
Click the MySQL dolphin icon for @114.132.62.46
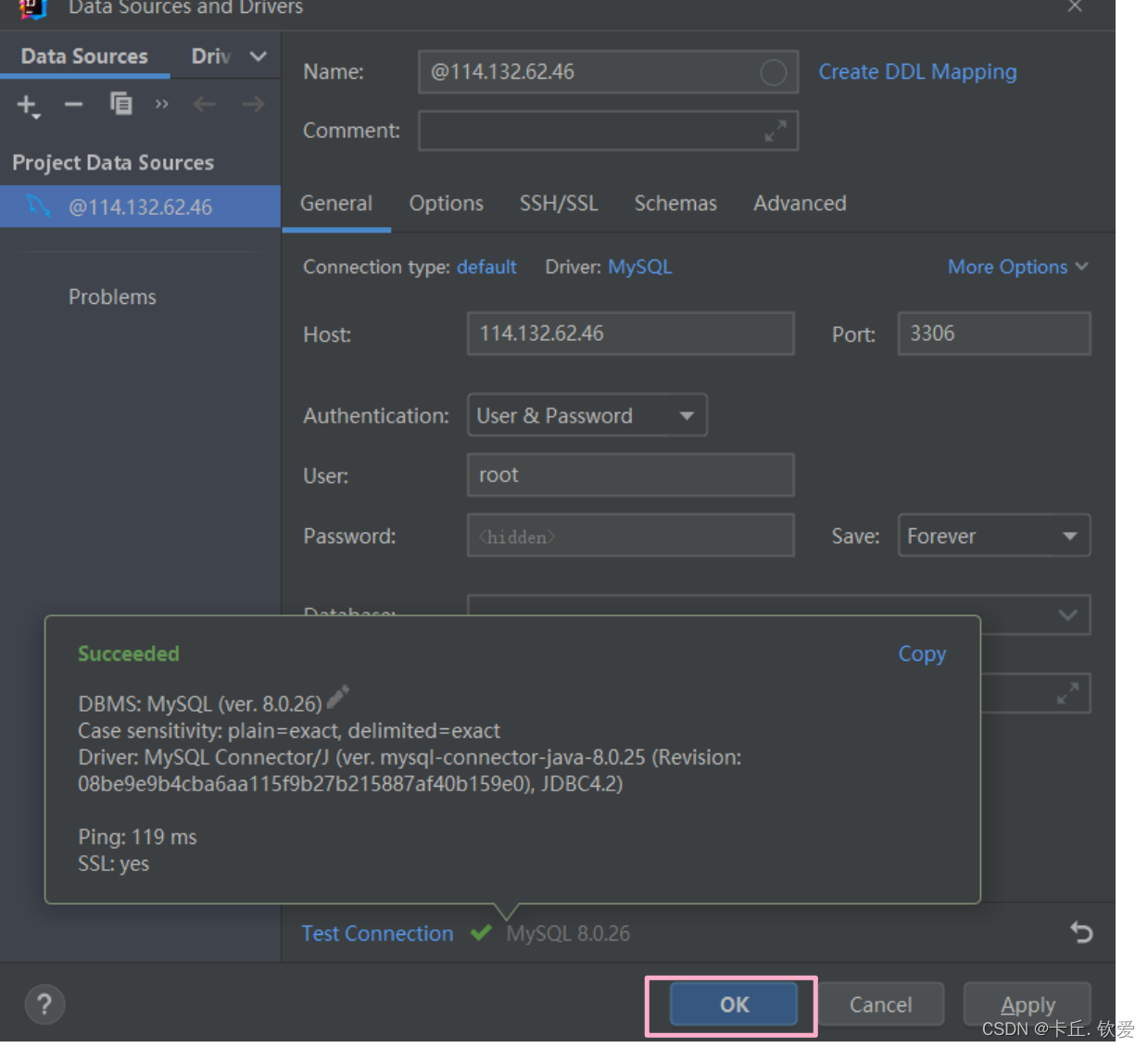[x=38, y=206]
